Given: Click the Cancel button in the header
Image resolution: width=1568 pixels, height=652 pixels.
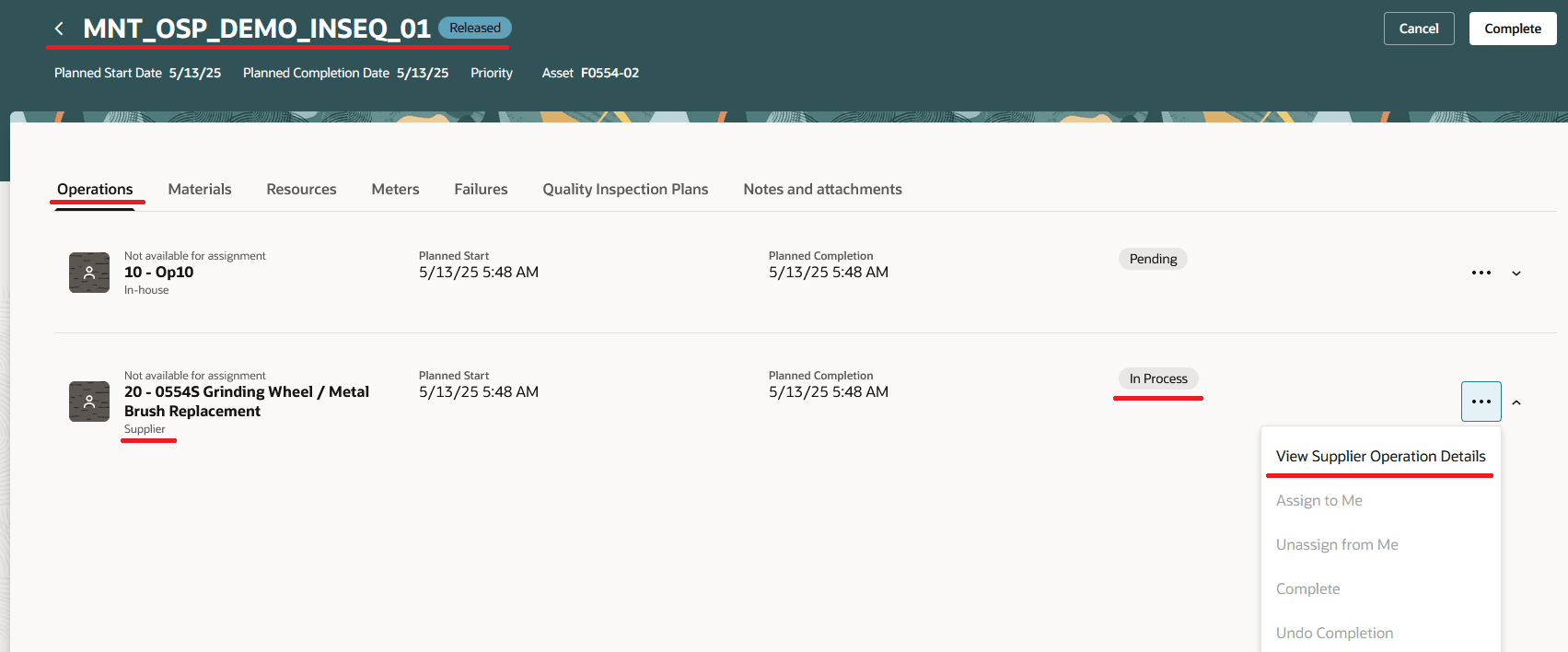Looking at the screenshot, I should tap(1419, 29).
